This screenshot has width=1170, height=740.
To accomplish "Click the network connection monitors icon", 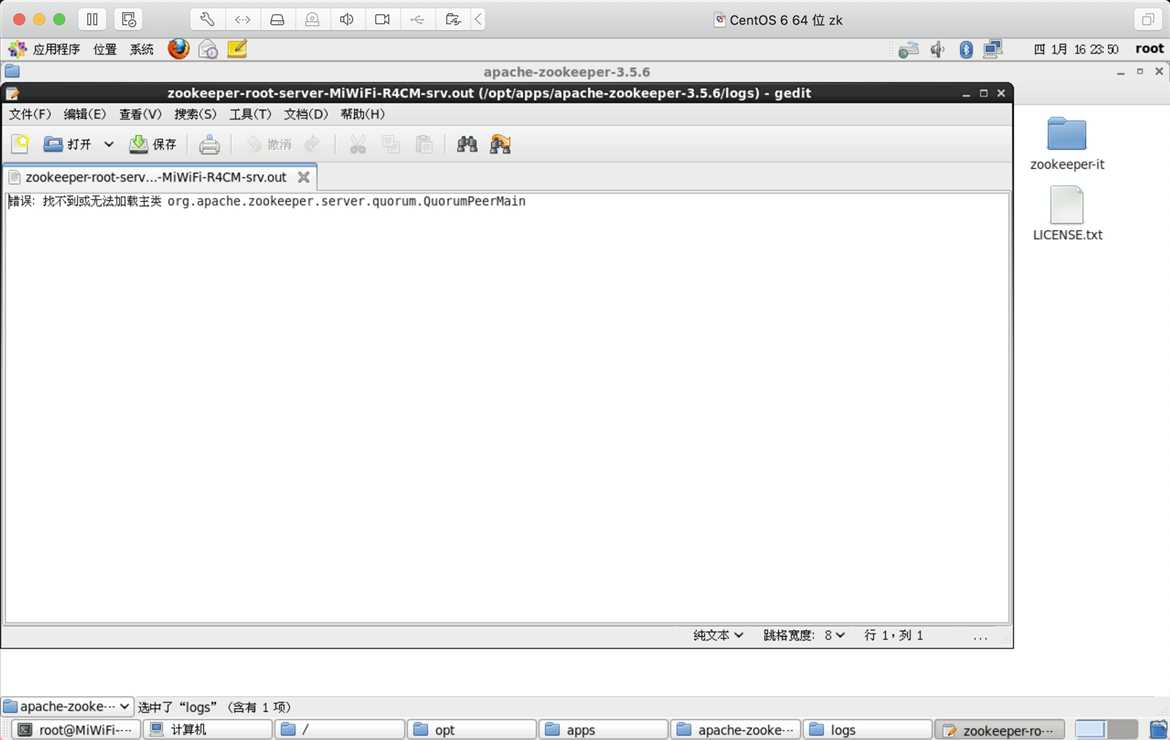I will click(x=992, y=50).
